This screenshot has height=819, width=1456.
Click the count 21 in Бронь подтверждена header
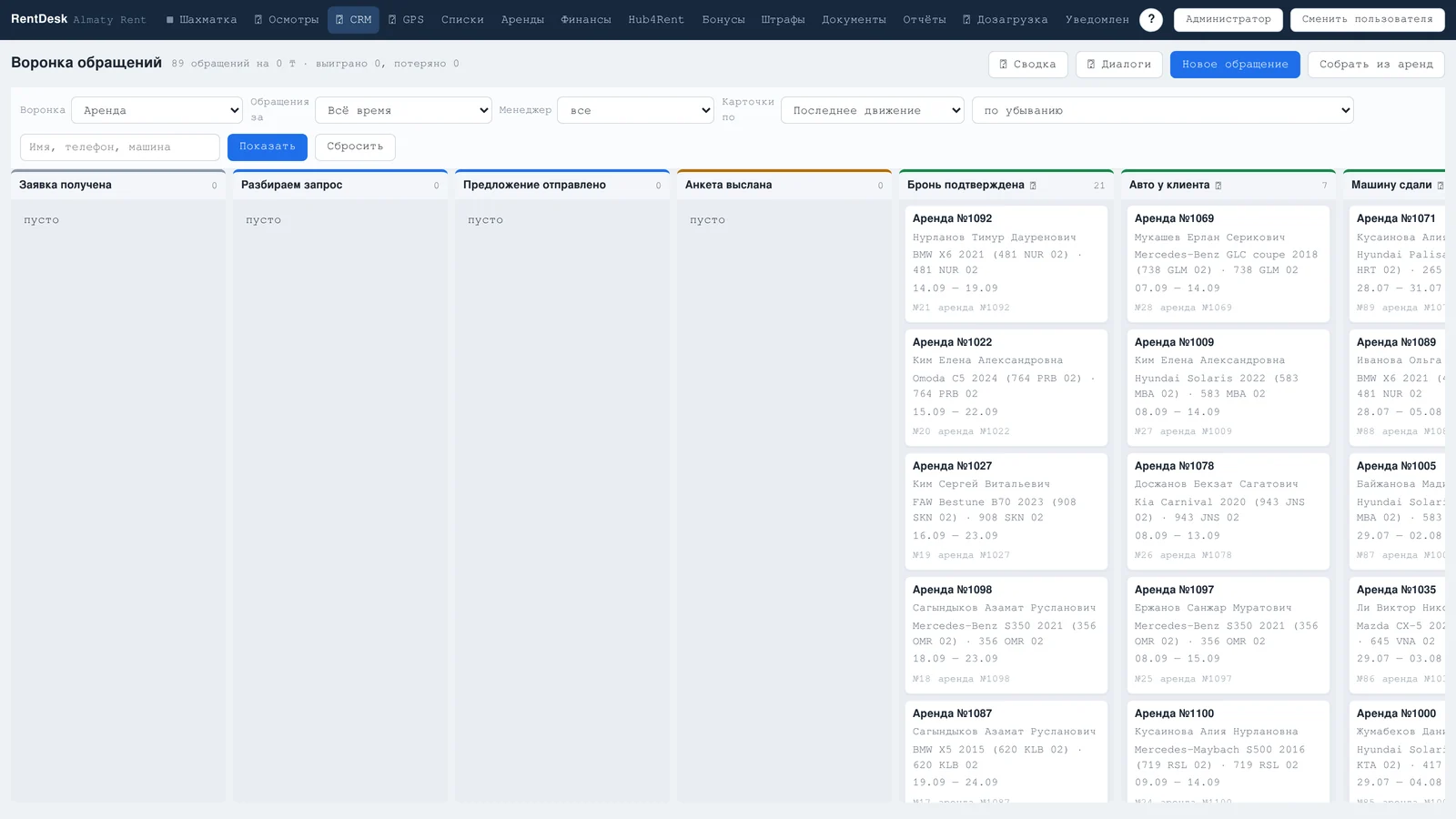(x=1098, y=186)
